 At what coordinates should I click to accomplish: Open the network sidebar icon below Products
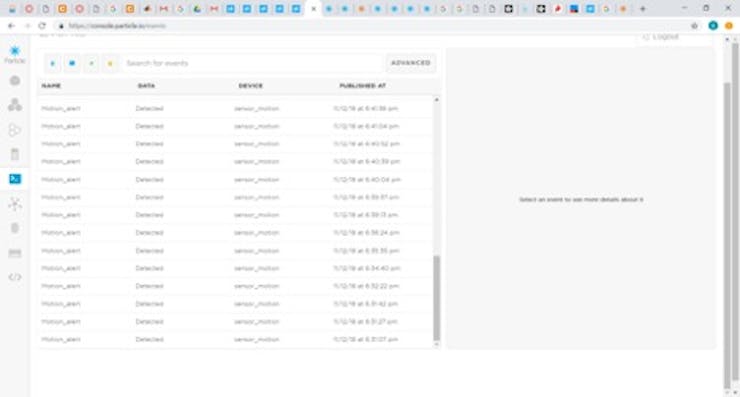click(15, 130)
